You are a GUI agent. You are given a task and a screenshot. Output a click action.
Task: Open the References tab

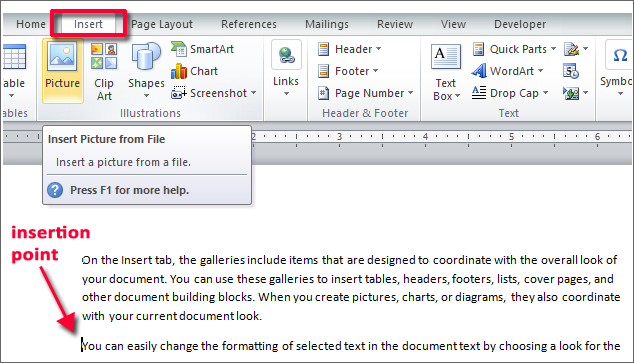tap(249, 24)
